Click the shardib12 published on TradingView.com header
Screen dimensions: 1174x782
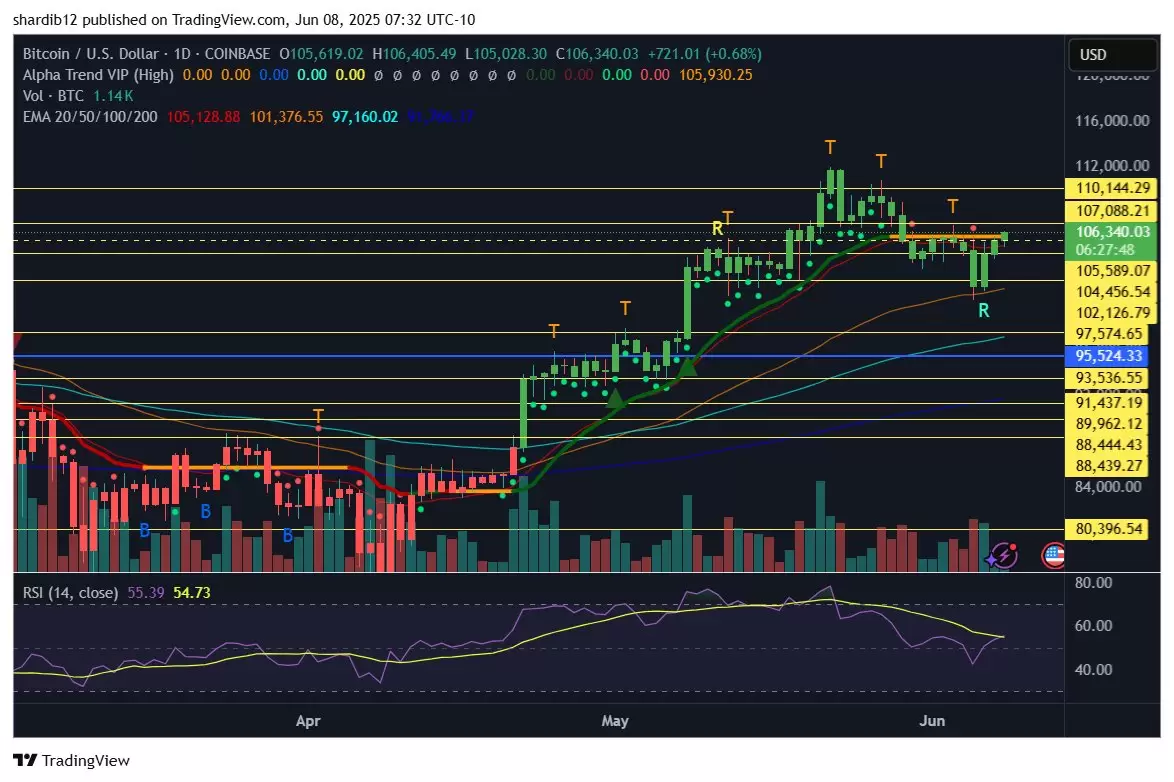244,19
